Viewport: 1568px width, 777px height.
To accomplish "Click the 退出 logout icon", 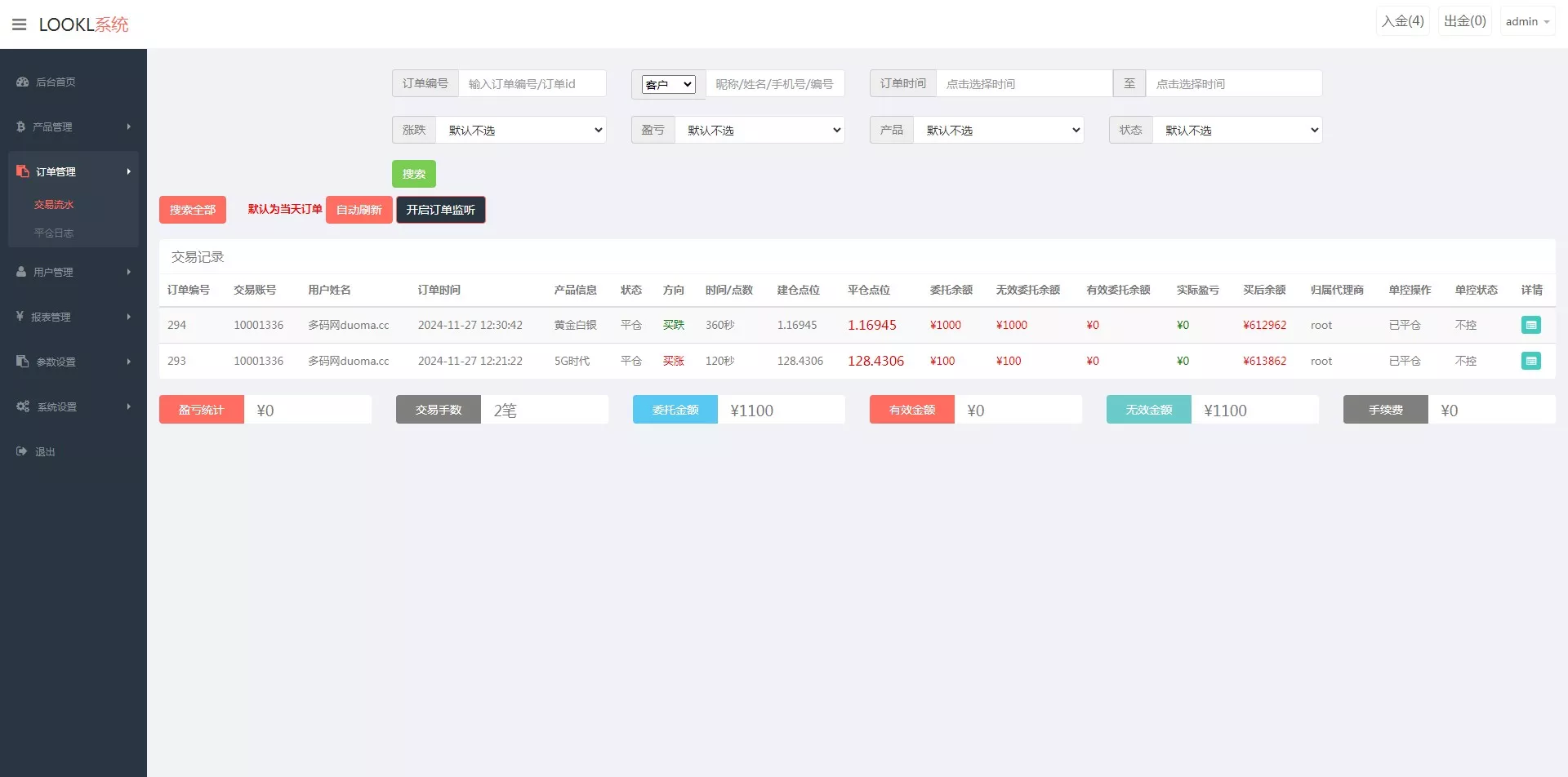I will coord(21,451).
